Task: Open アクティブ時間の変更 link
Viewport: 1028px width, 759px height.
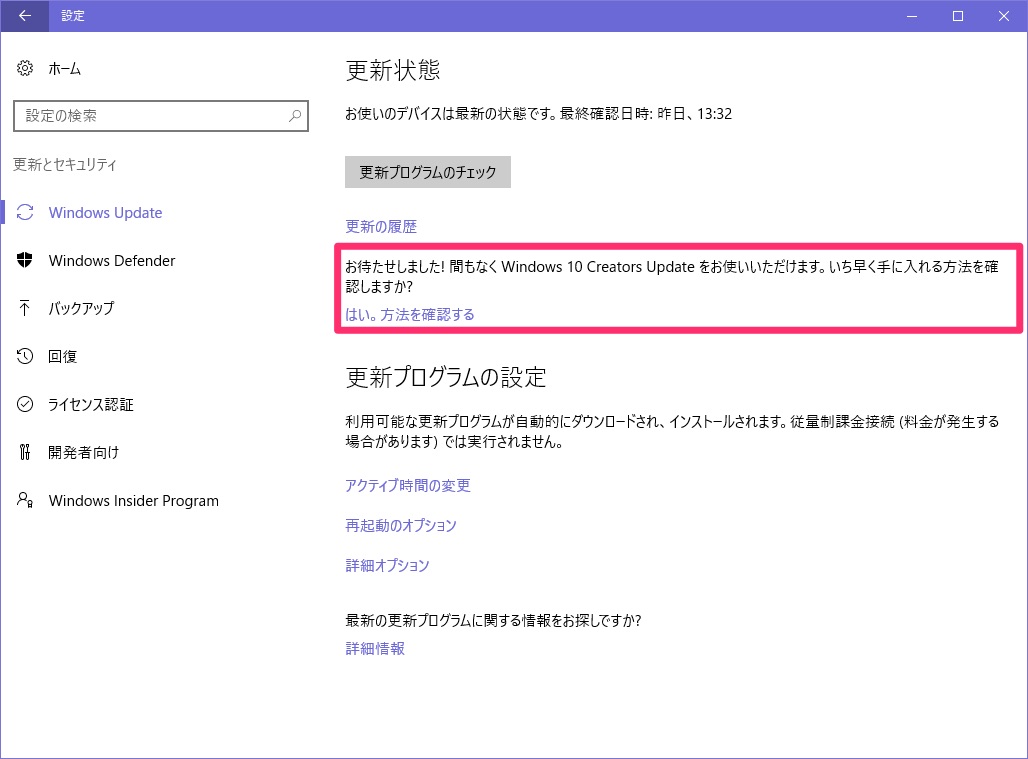Action: pos(408,486)
